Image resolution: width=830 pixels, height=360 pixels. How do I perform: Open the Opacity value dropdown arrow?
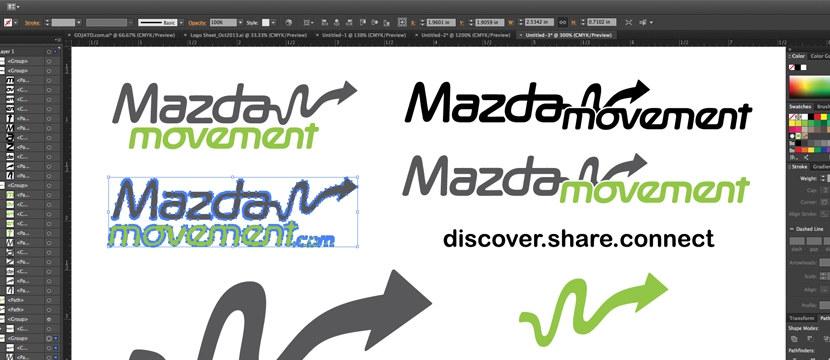coord(240,23)
